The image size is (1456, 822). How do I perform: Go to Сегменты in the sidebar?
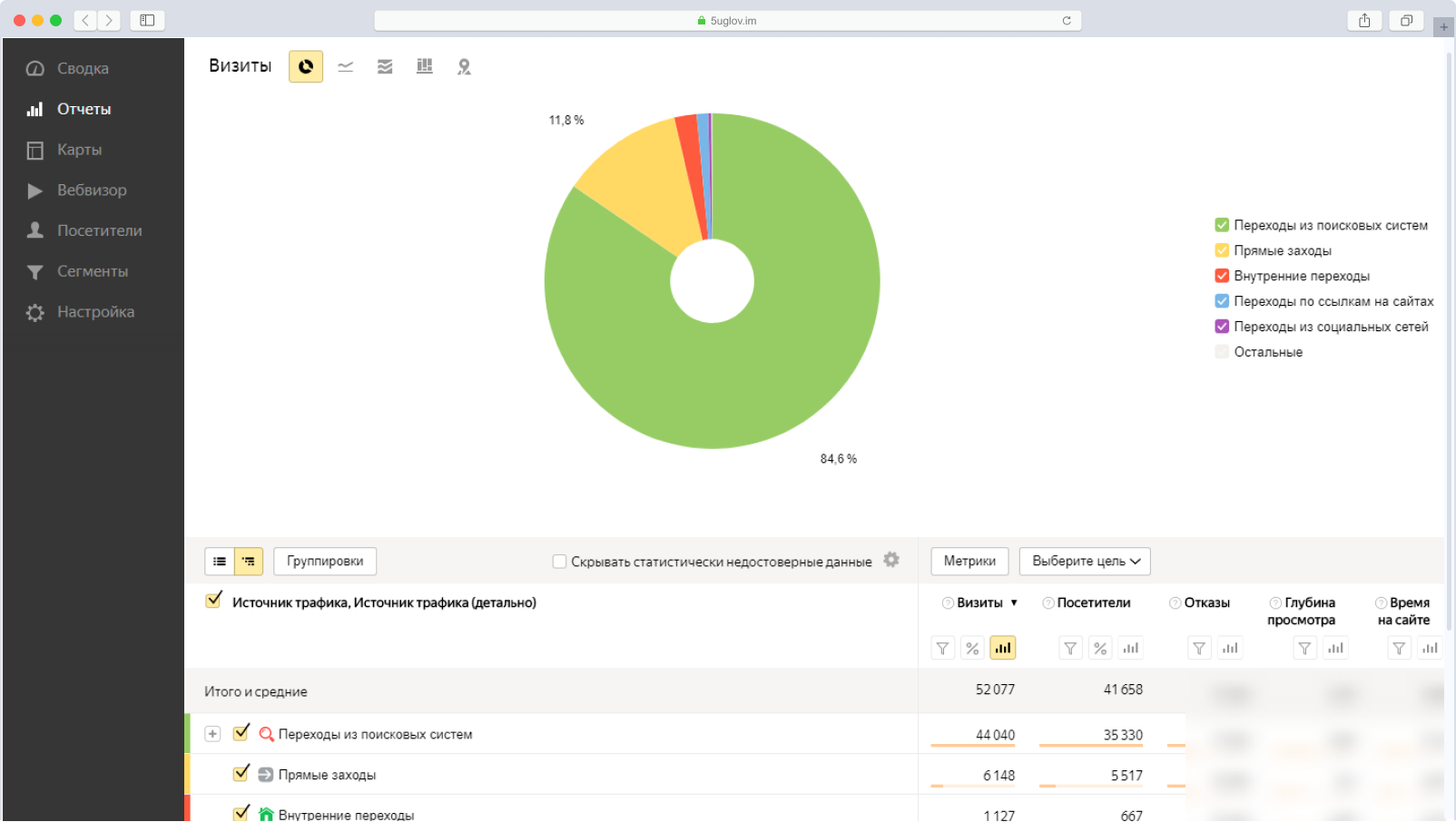tap(92, 271)
